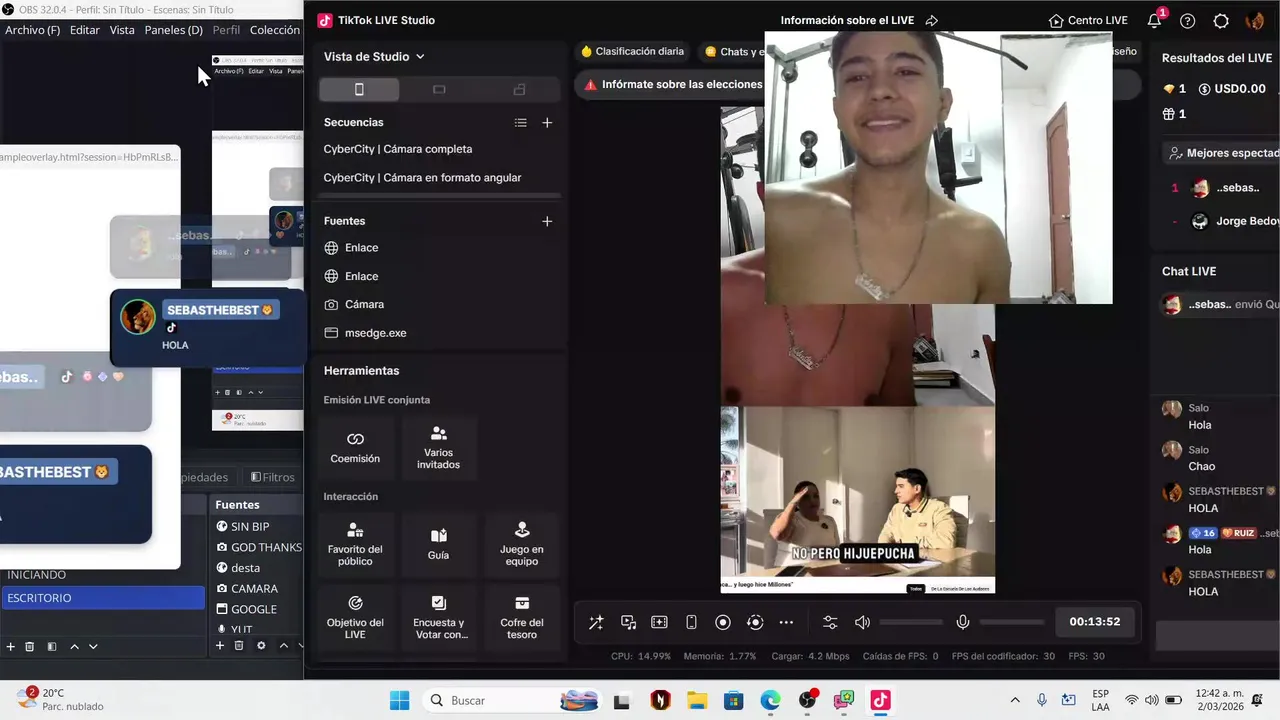
Task: Adjust the microphone level slider
Action: click(1012, 622)
